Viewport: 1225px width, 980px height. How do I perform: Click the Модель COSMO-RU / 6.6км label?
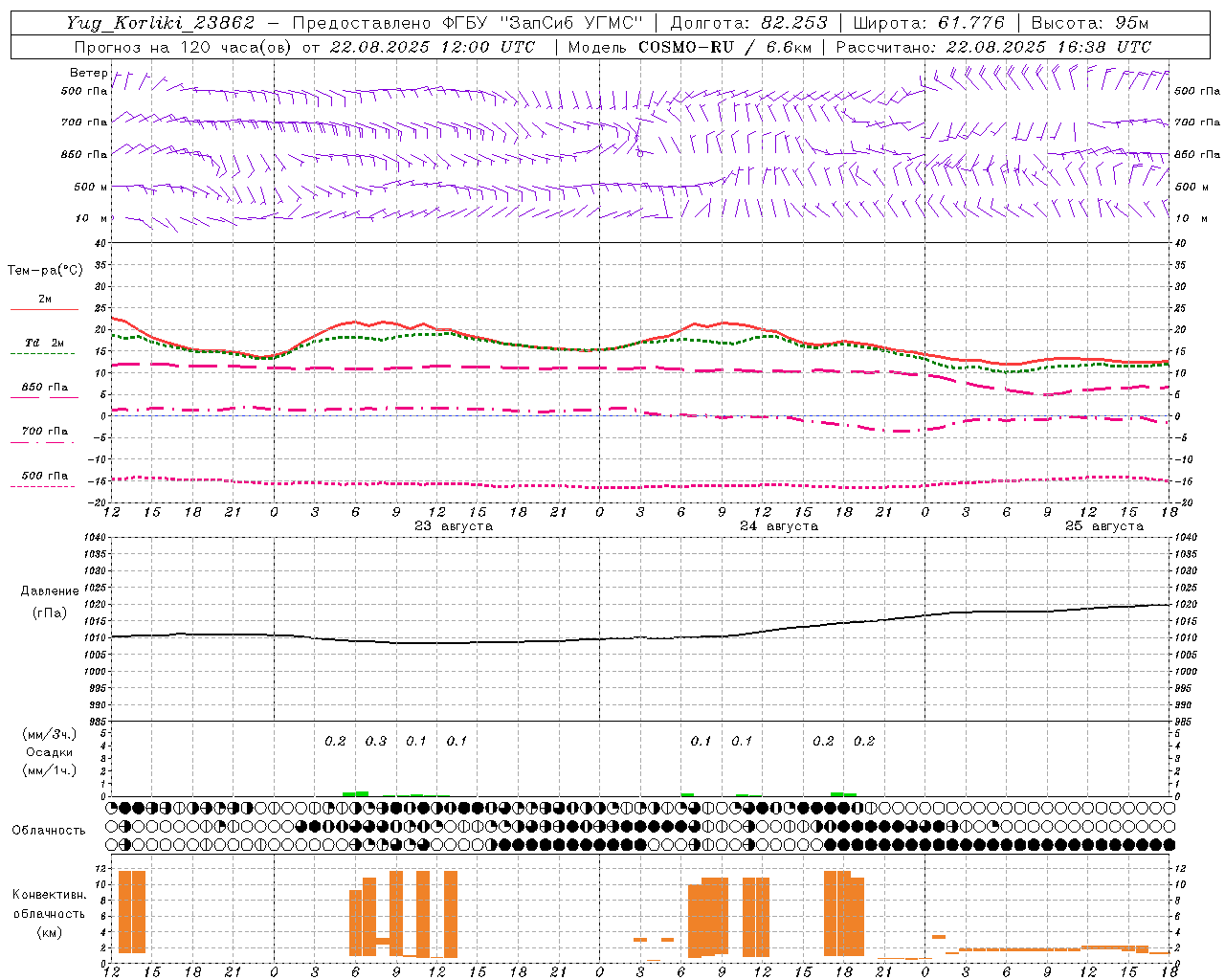689,47
